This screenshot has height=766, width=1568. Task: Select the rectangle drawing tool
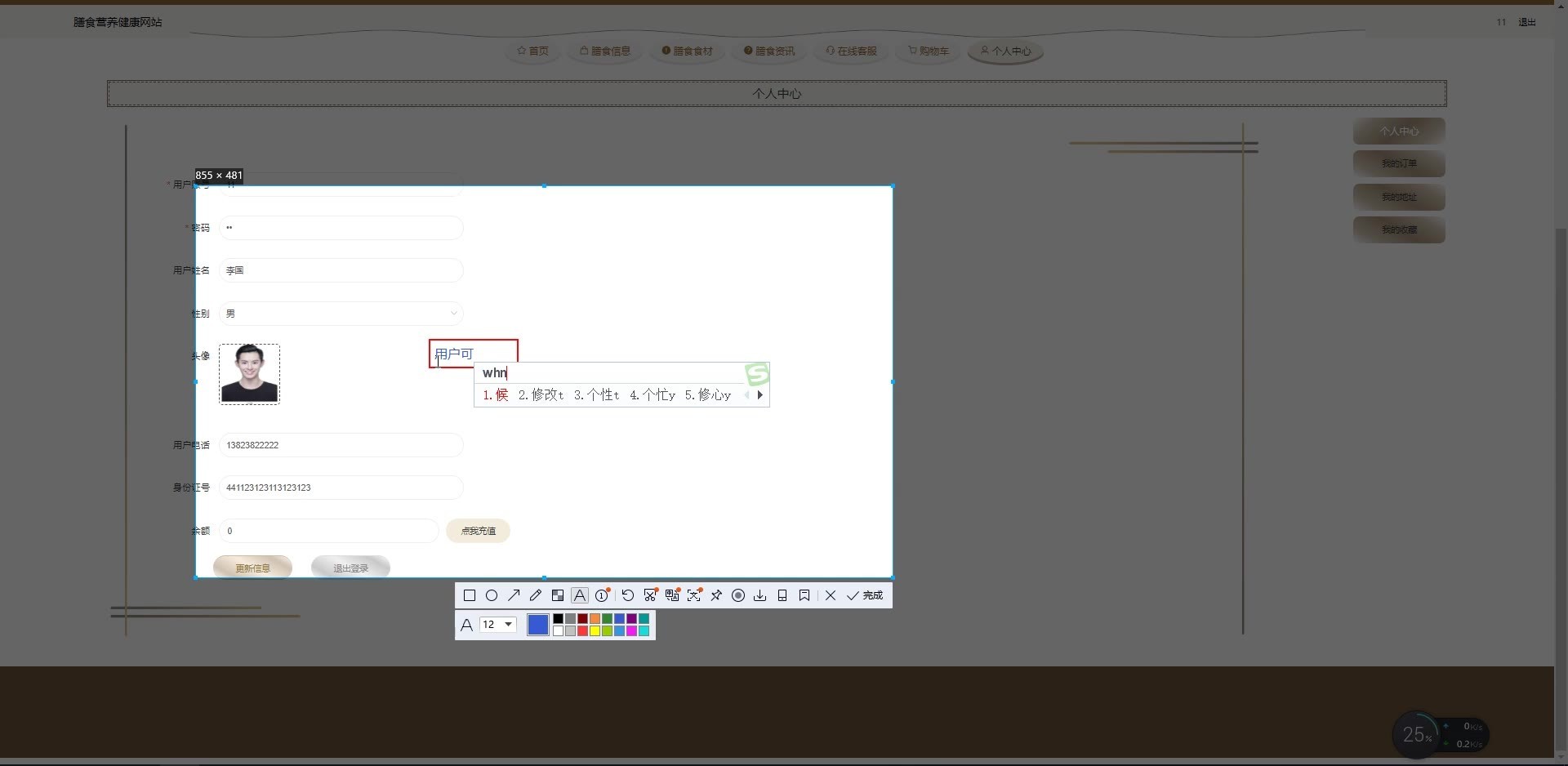coord(470,595)
